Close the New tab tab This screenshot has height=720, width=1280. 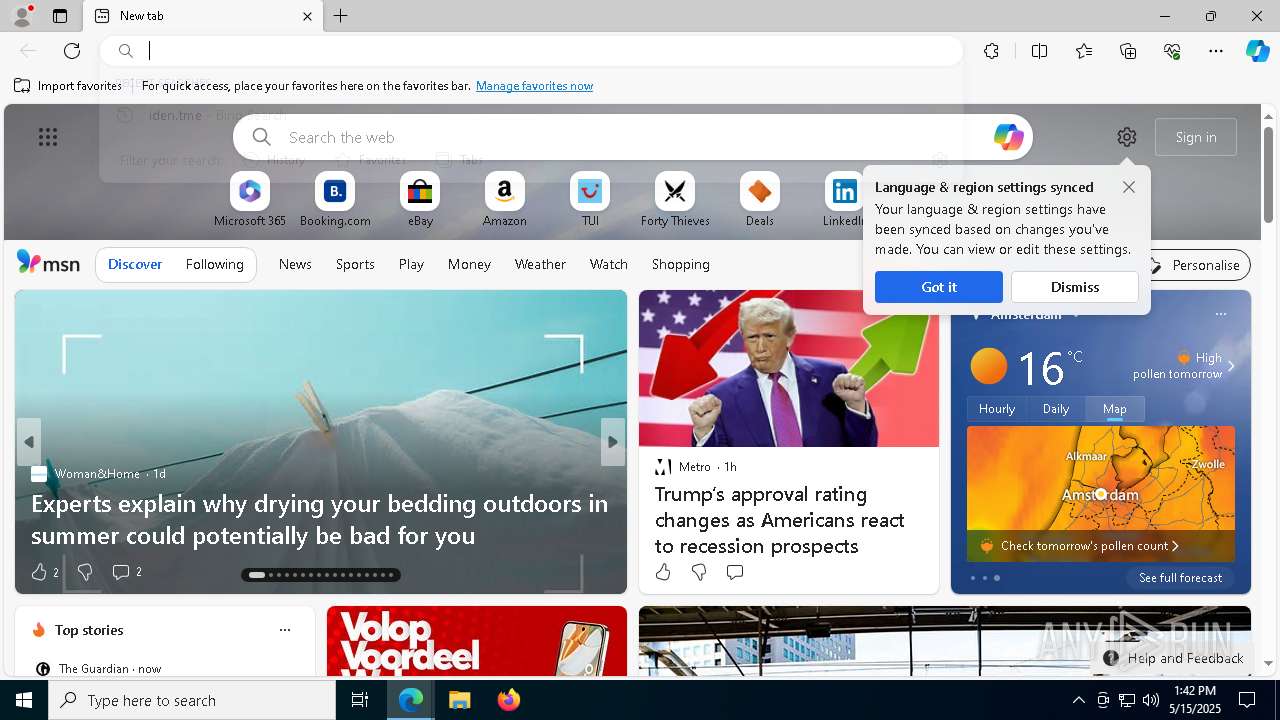307,16
